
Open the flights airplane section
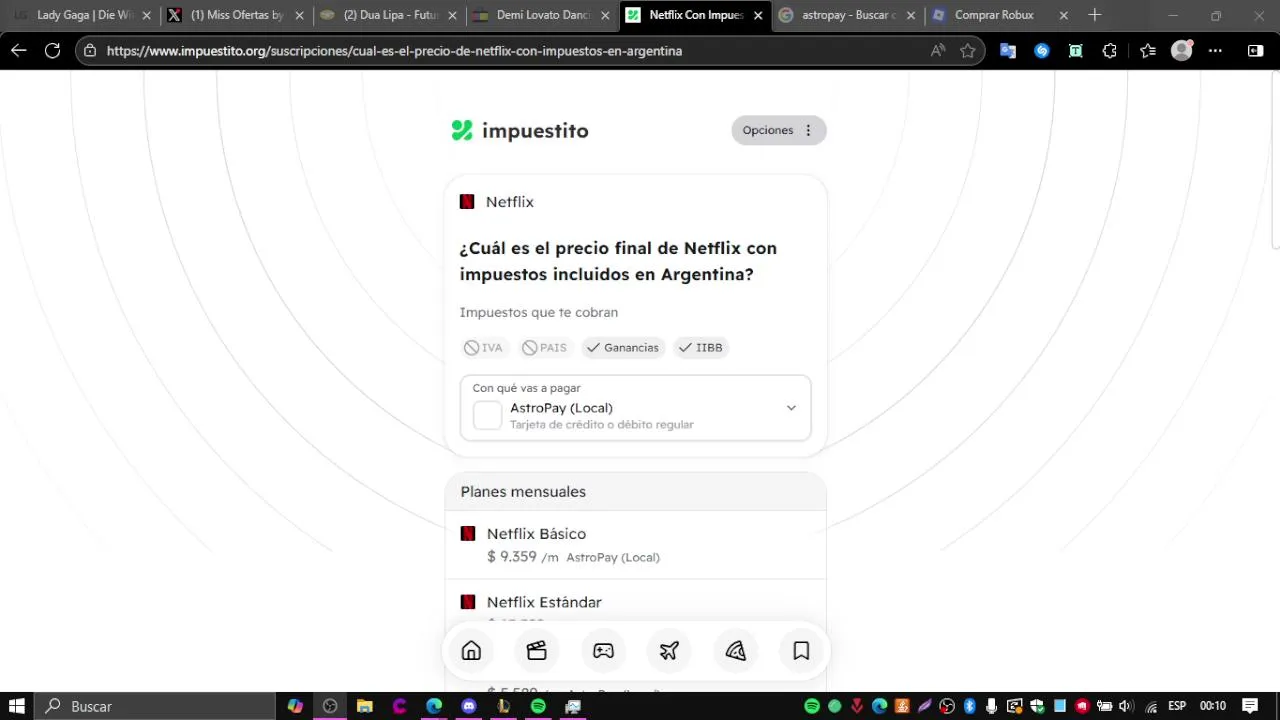pyautogui.click(x=669, y=651)
